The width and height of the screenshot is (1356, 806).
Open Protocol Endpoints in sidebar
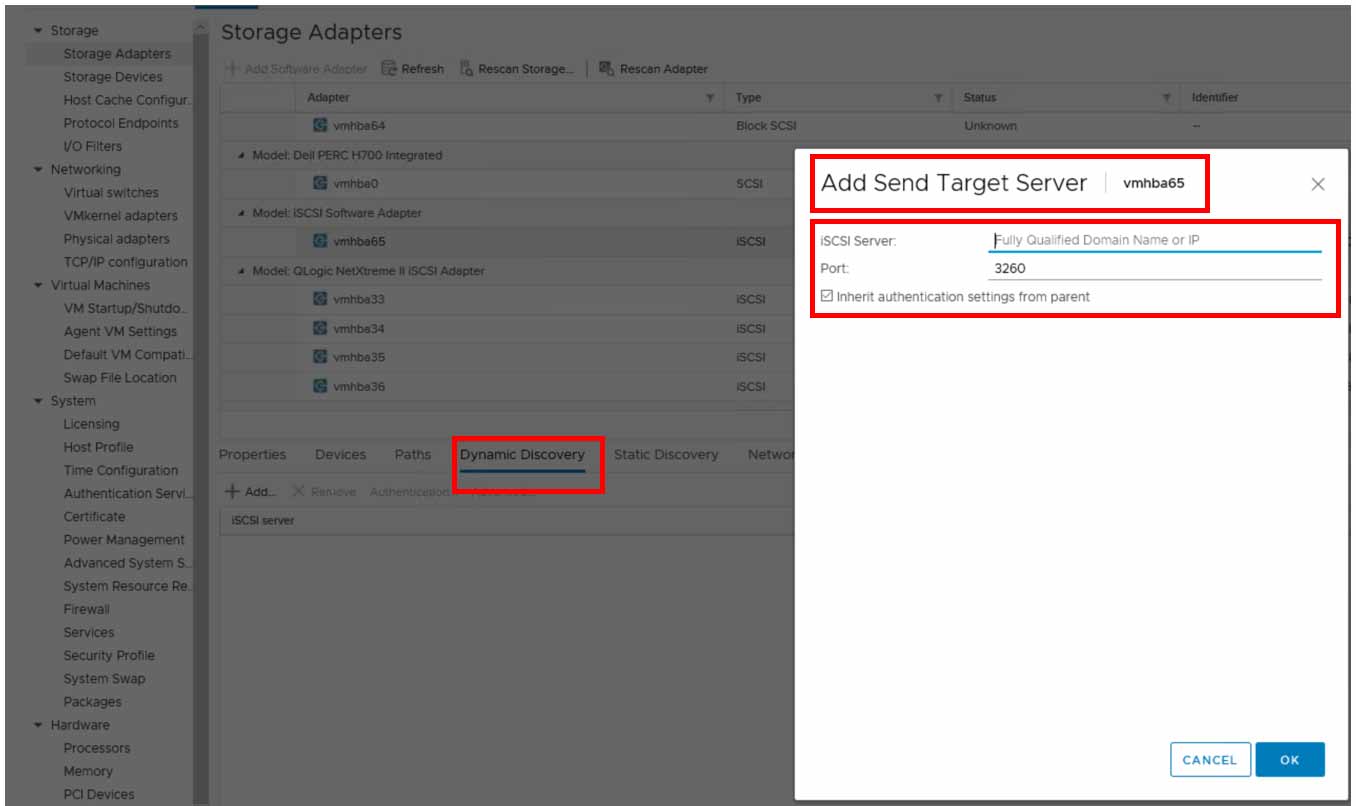pos(121,123)
